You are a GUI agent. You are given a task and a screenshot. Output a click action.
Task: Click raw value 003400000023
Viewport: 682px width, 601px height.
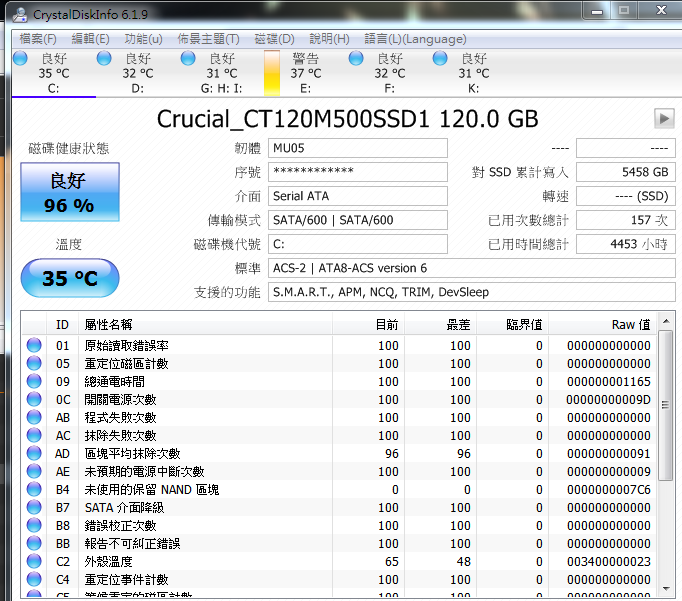click(x=608, y=561)
